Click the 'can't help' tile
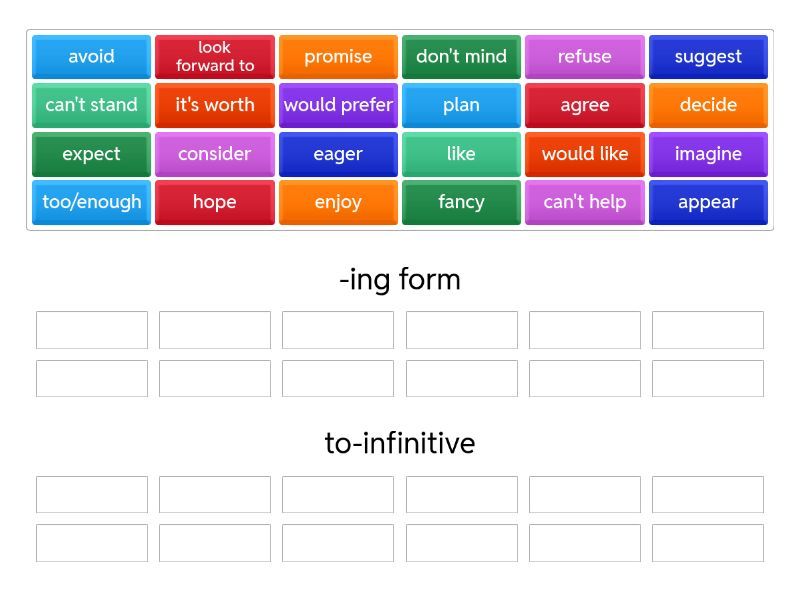Viewport: 800px width, 600px height. (x=584, y=202)
